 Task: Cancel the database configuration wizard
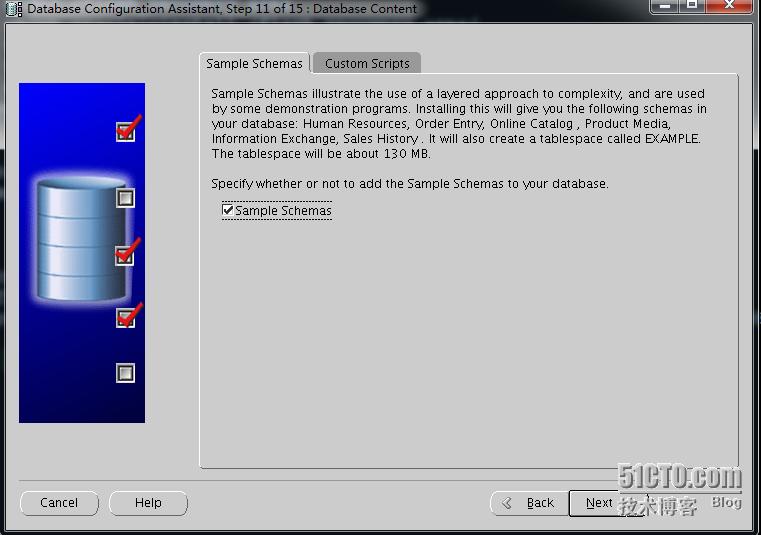59,502
